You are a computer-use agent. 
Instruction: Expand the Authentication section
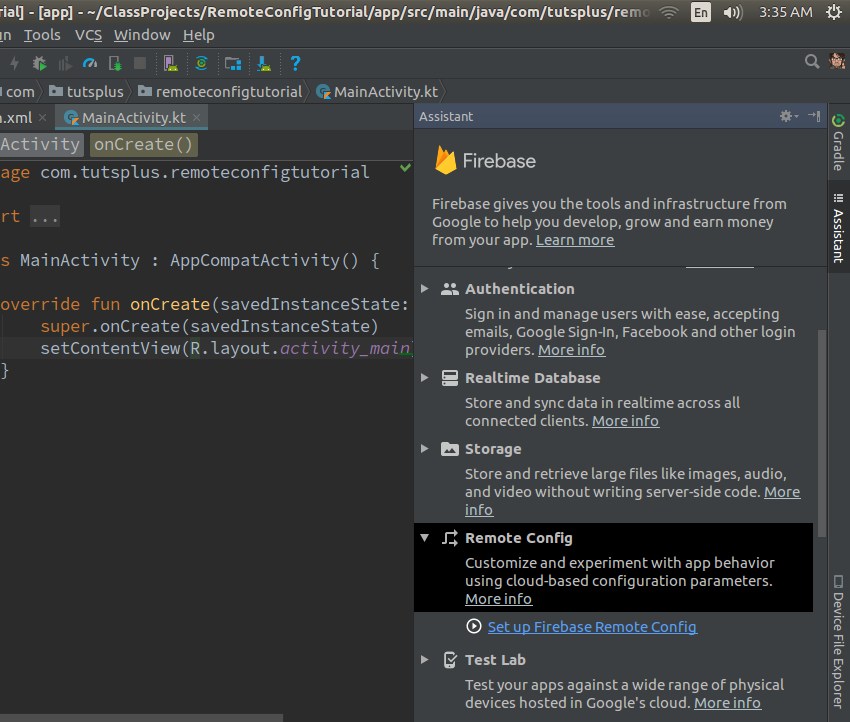[425, 289]
